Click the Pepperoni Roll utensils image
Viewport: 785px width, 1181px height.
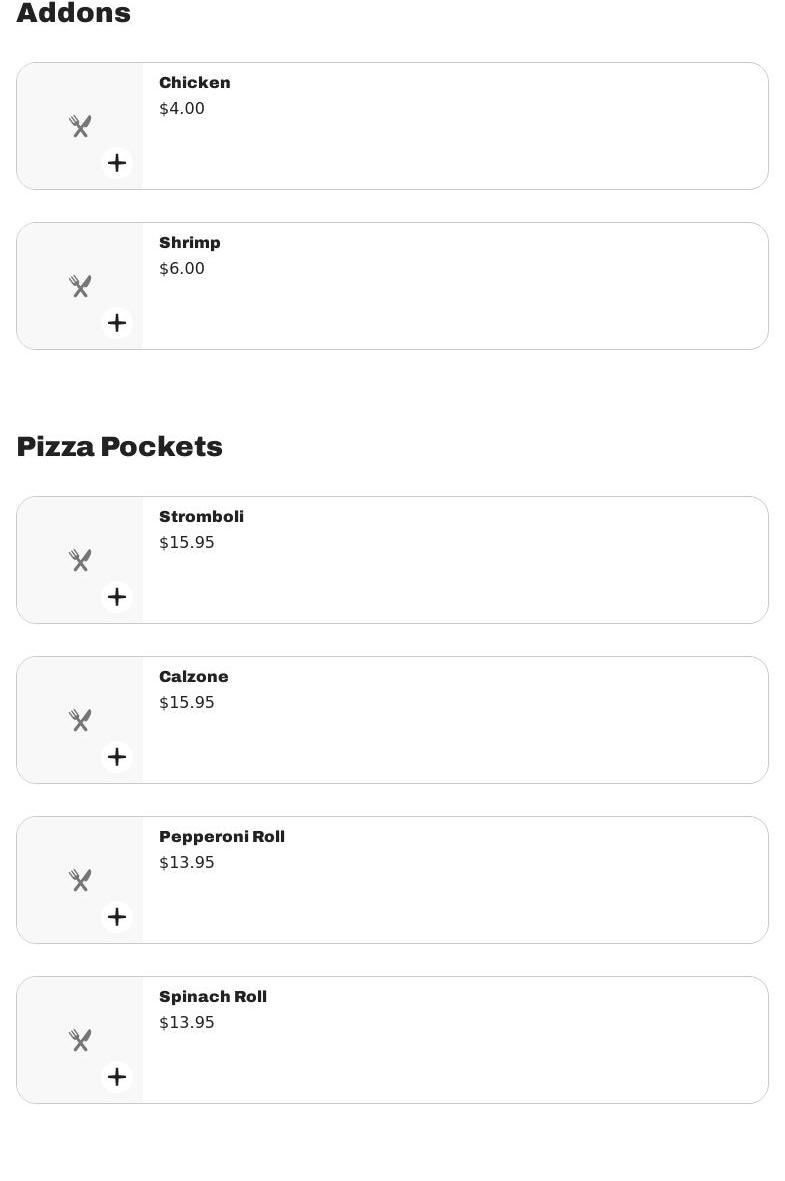click(80, 880)
